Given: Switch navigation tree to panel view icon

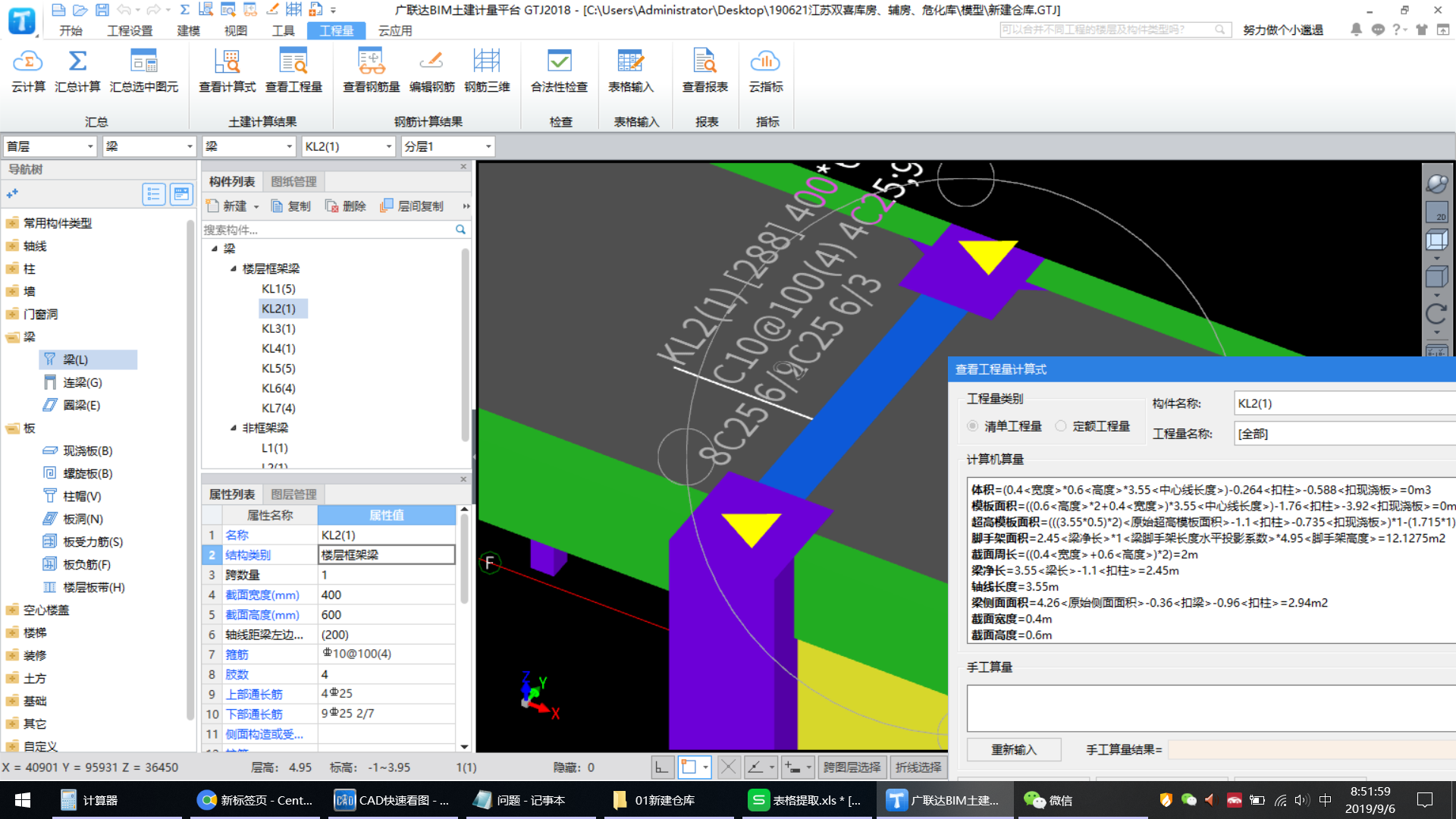Looking at the screenshot, I should click(x=181, y=195).
